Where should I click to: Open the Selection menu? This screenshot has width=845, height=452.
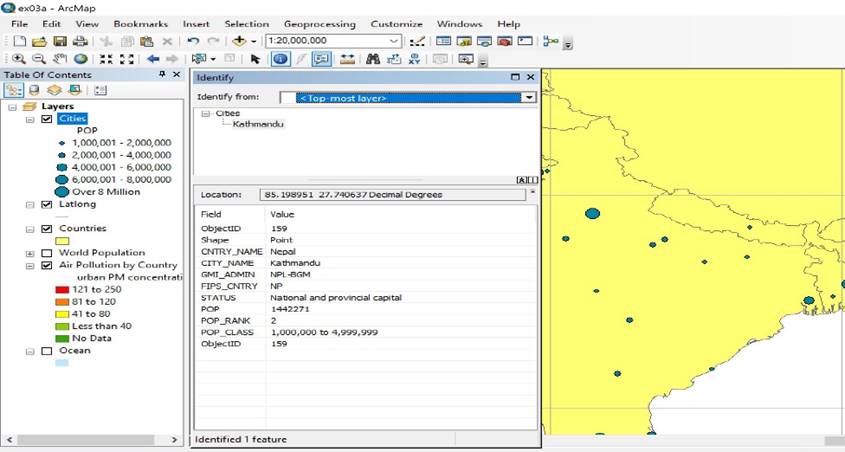[x=247, y=24]
